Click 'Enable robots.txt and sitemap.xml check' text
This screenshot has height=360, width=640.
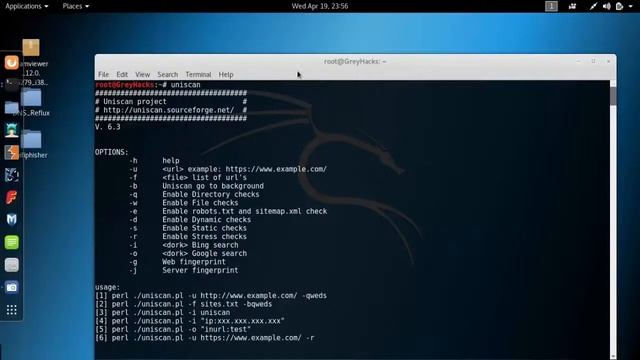click(x=244, y=211)
